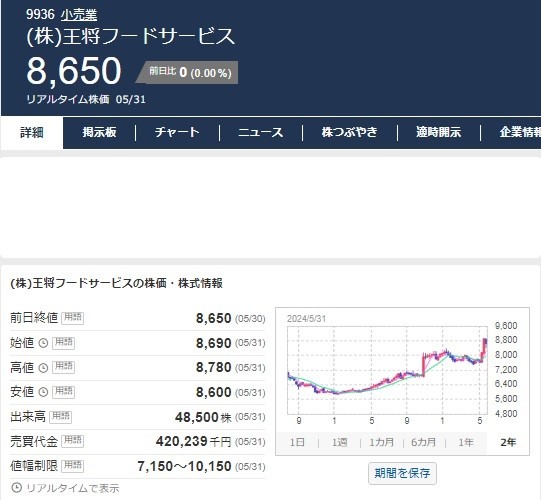
Task: Switch to the チャート tab
Action: click(x=177, y=132)
